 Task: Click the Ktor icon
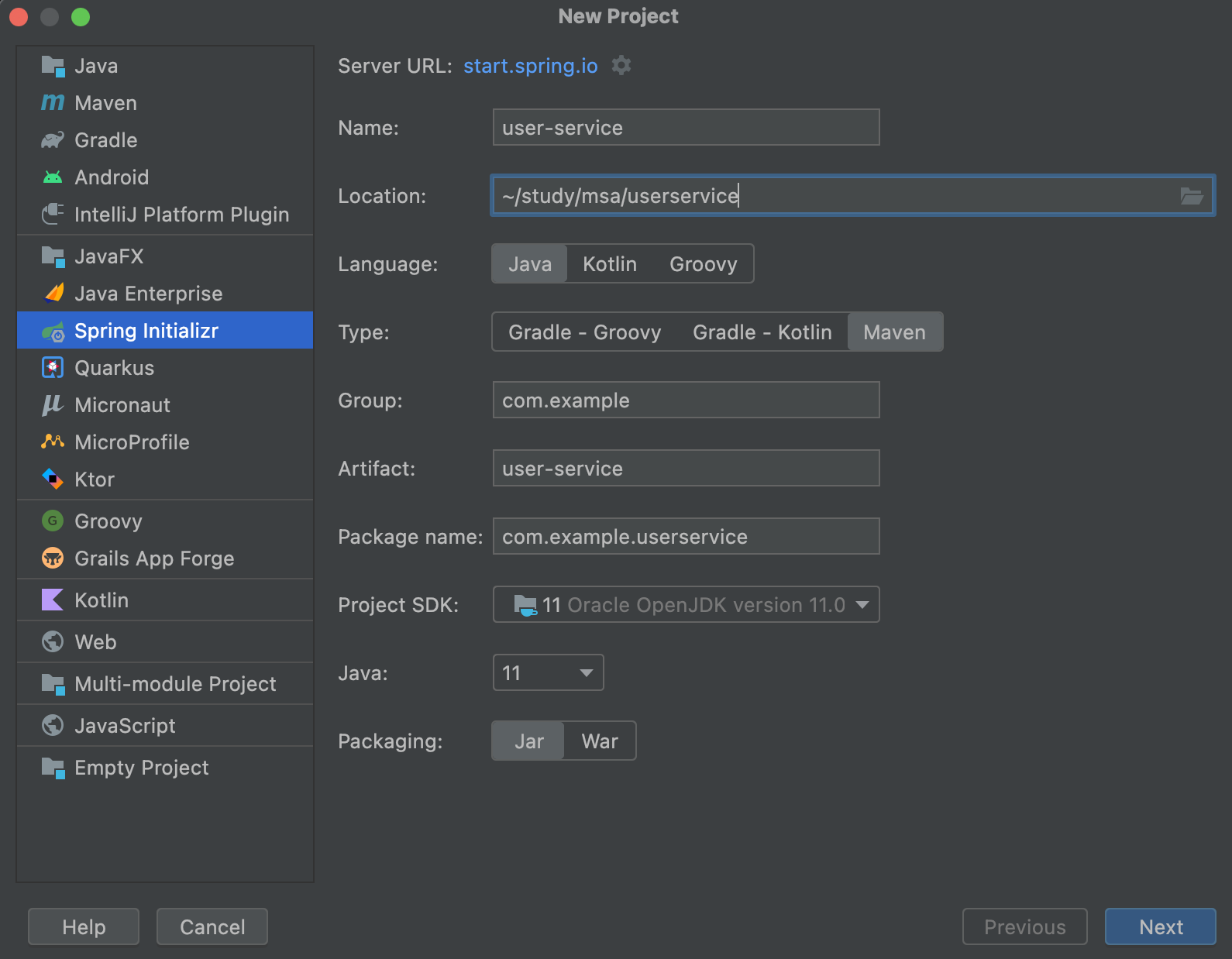[53, 479]
